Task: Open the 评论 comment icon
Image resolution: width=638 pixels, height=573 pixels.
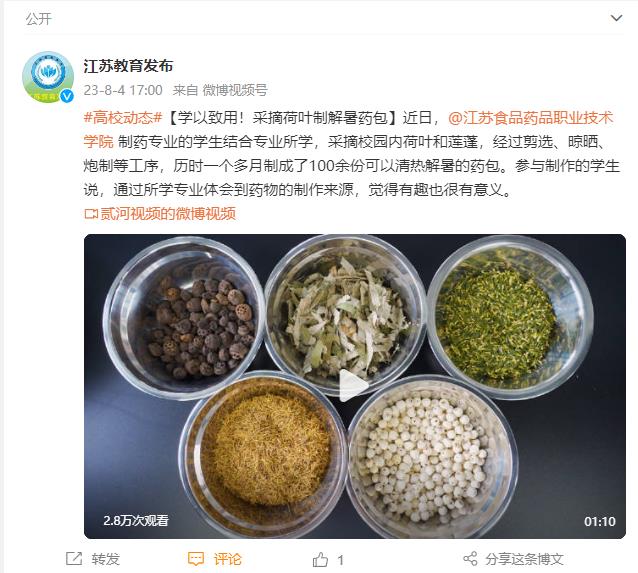Action: coord(196,559)
